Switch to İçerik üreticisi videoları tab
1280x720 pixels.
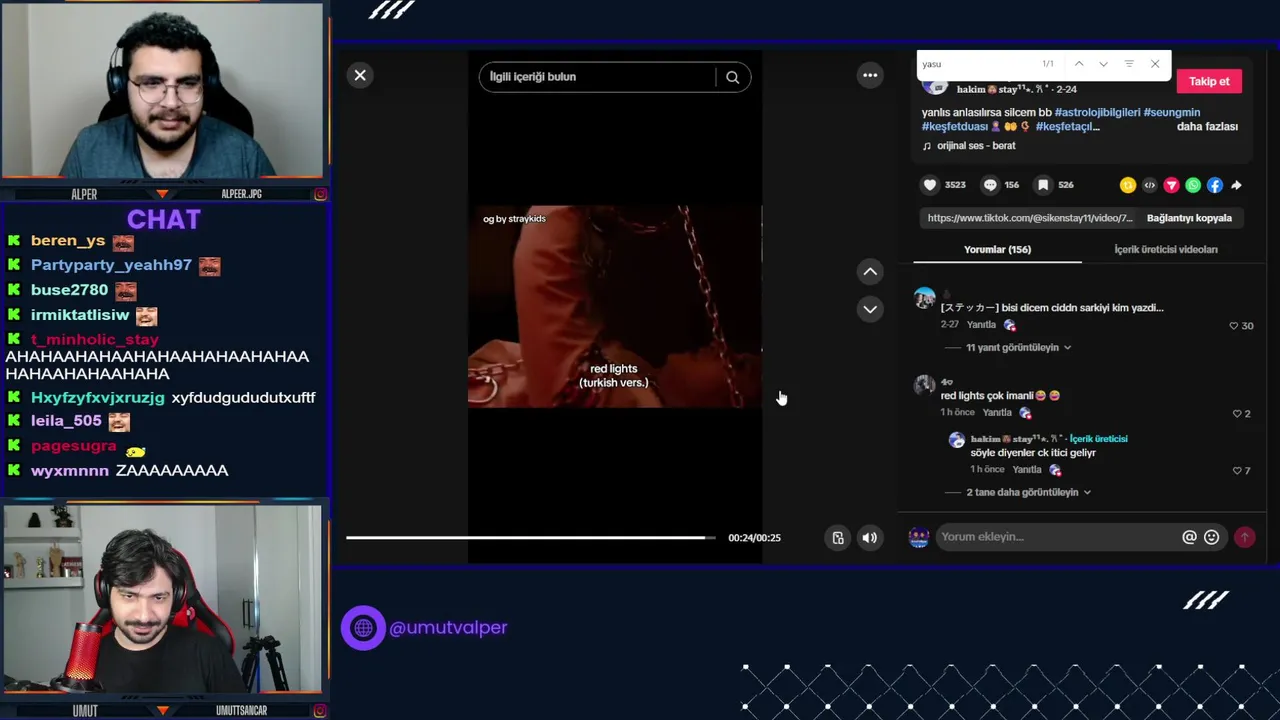tap(1166, 250)
